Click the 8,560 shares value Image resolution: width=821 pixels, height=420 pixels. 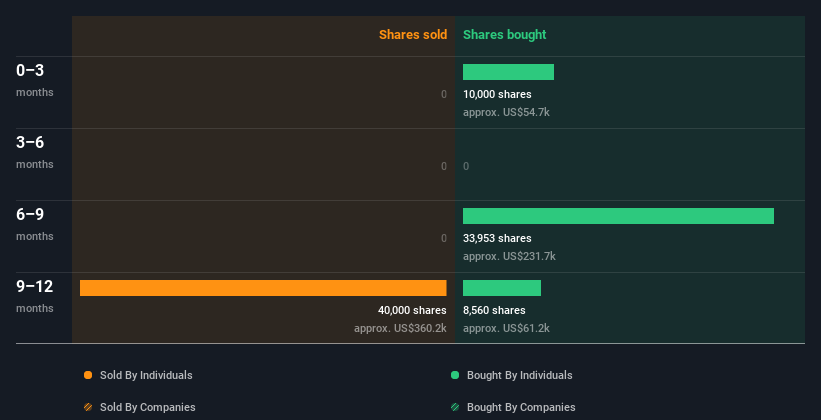pos(494,310)
